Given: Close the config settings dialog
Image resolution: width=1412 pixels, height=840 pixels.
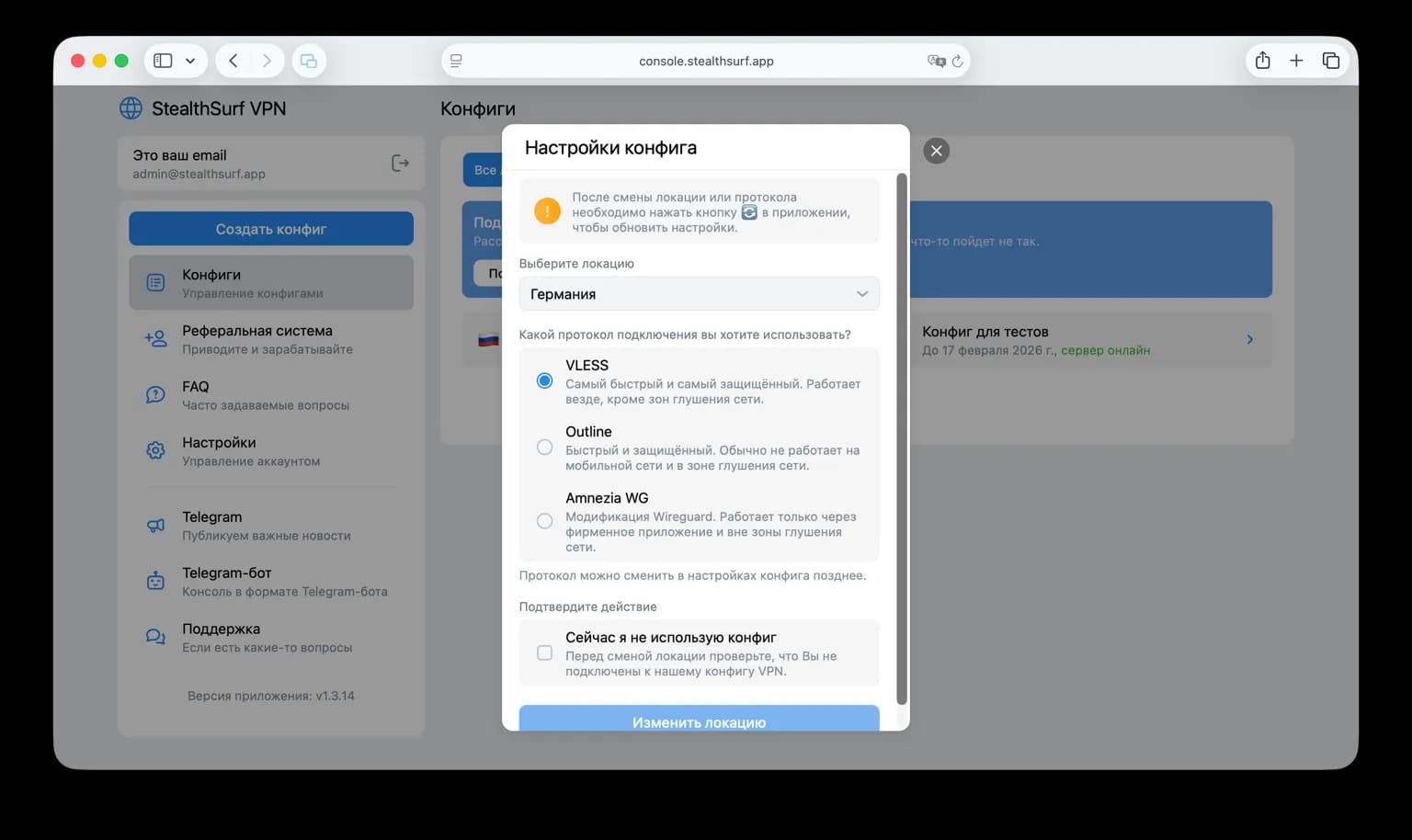Looking at the screenshot, I should pos(936,151).
